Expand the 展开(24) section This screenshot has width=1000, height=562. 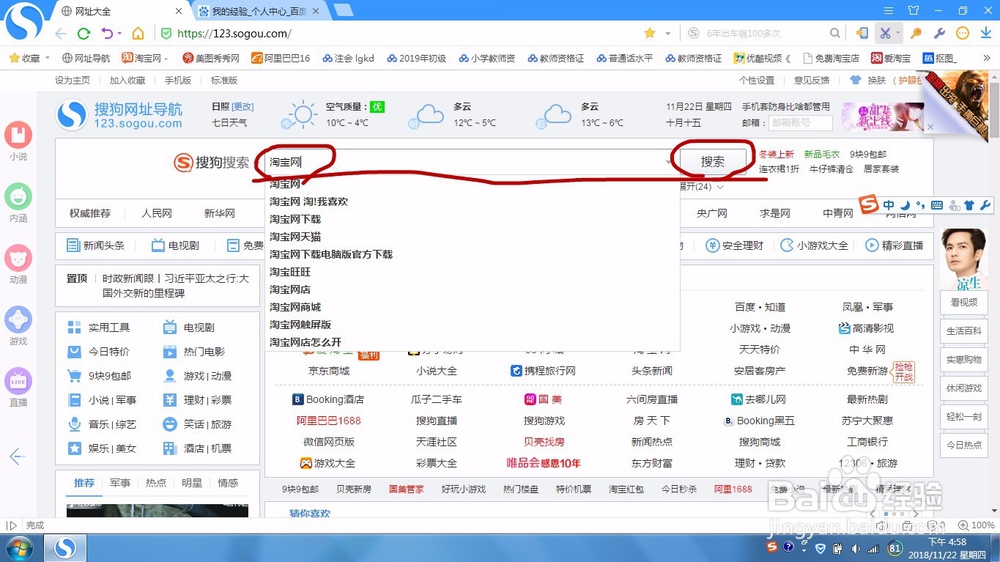point(701,186)
